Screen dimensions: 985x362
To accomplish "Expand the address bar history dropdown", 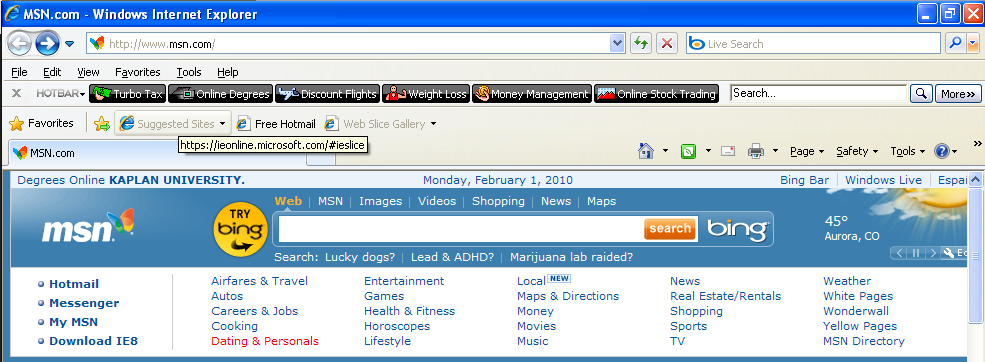I will (x=618, y=44).
